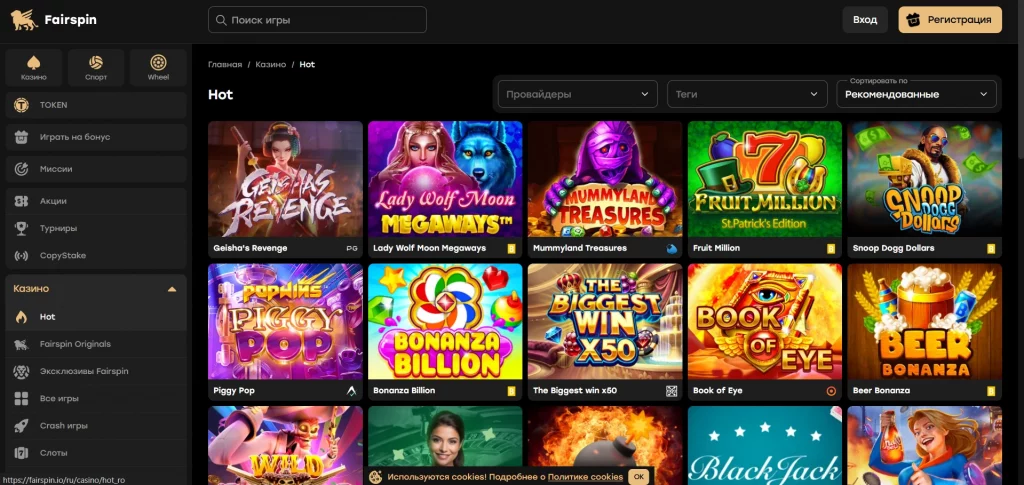Click the Турниры sidebar label

coord(58,228)
